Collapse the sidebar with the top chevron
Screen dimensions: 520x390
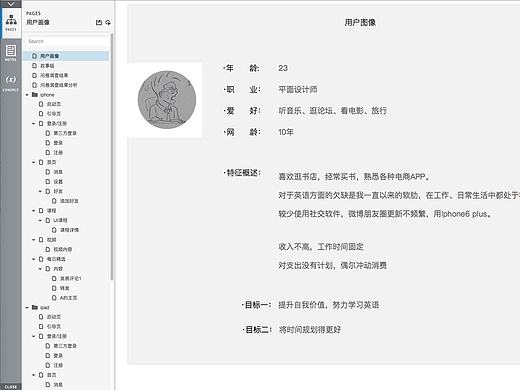pyautogui.click(x=11, y=4)
